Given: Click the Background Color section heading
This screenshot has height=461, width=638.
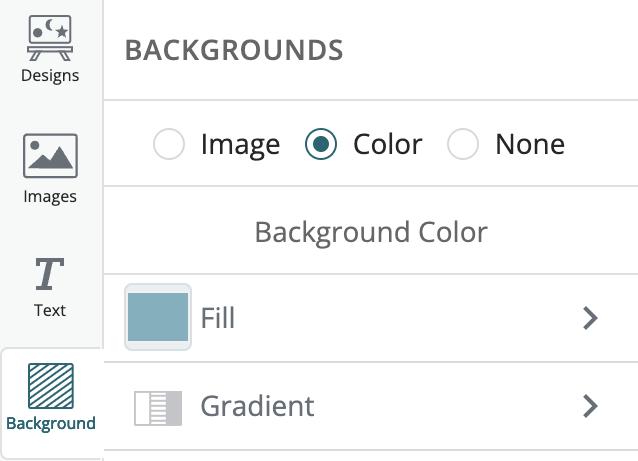Looking at the screenshot, I should (371, 232).
